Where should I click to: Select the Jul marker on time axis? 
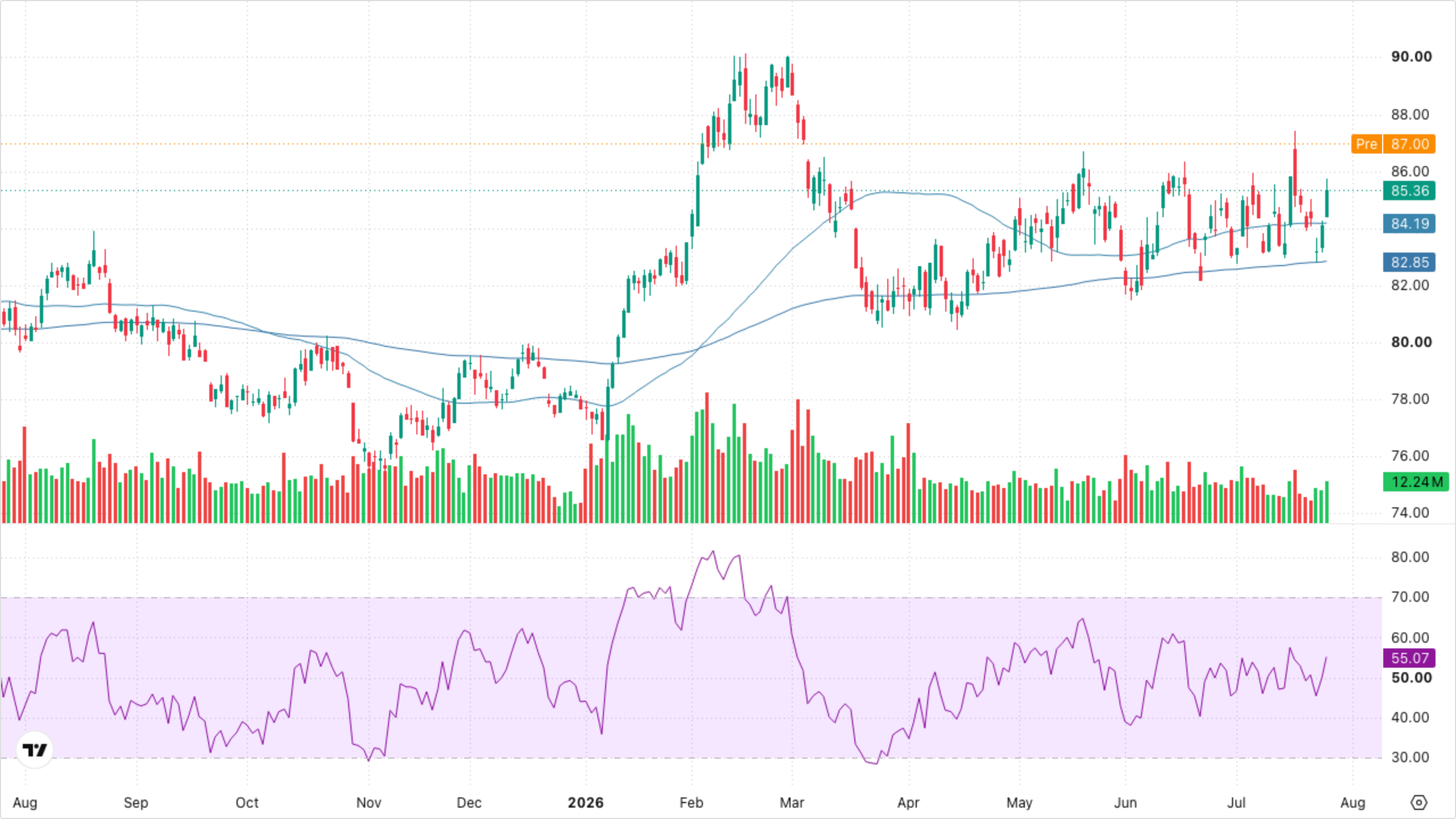point(1236,803)
